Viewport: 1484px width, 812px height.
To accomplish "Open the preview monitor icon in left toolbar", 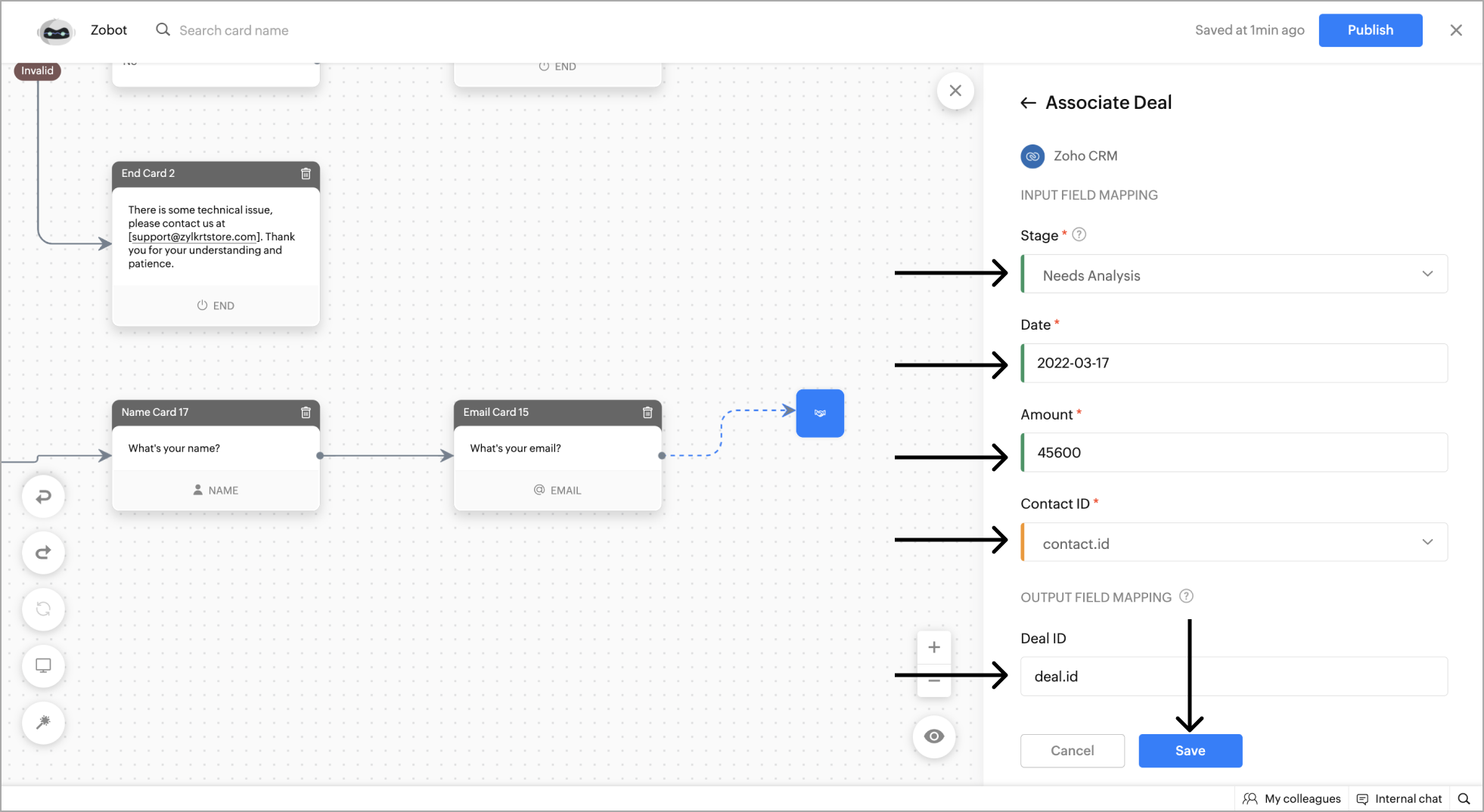I will (x=43, y=666).
